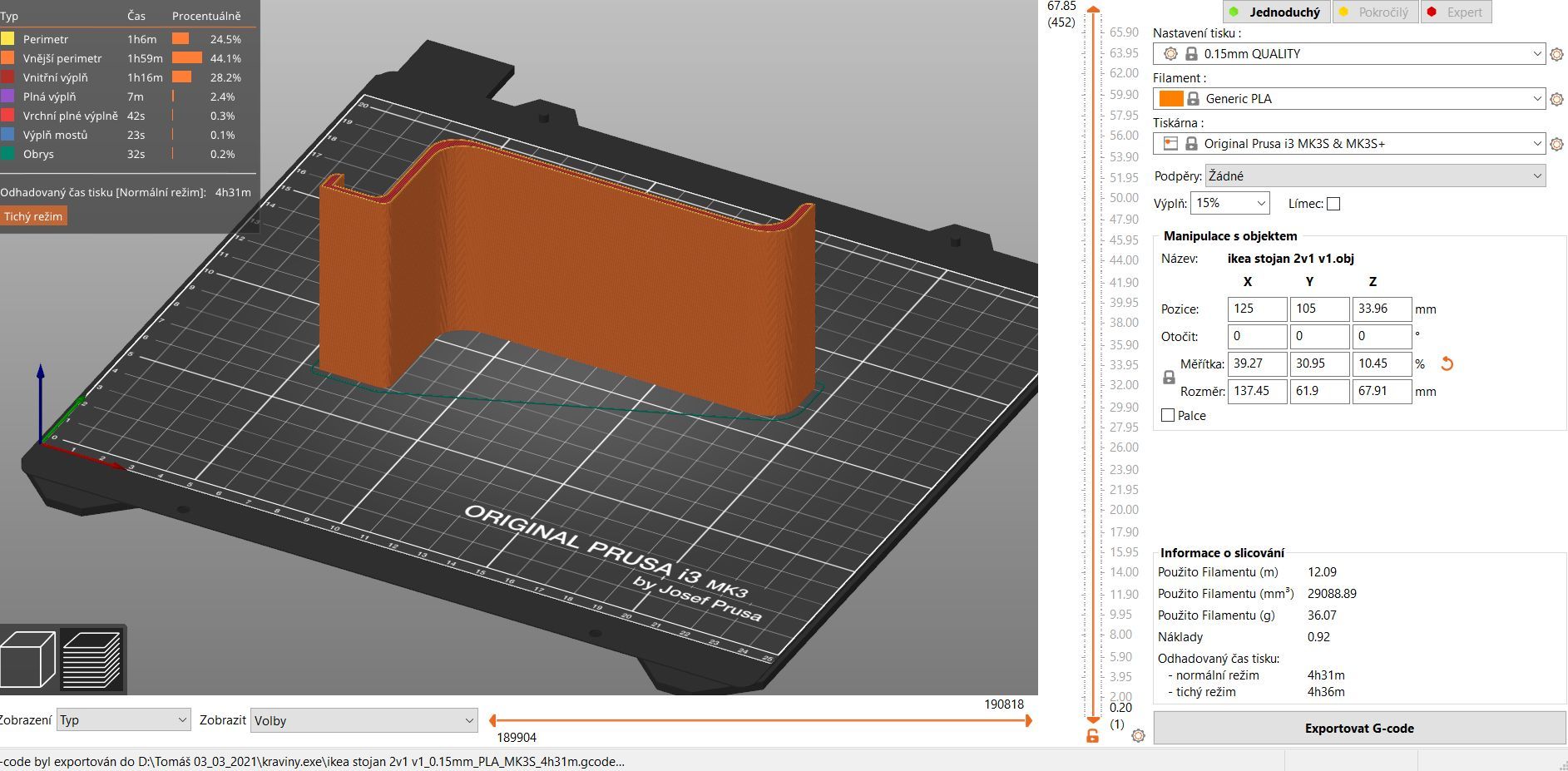Image resolution: width=1568 pixels, height=771 pixels.
Task: Click the cog icon inside the print settings dropdown
Action: tap(1170, 53)
